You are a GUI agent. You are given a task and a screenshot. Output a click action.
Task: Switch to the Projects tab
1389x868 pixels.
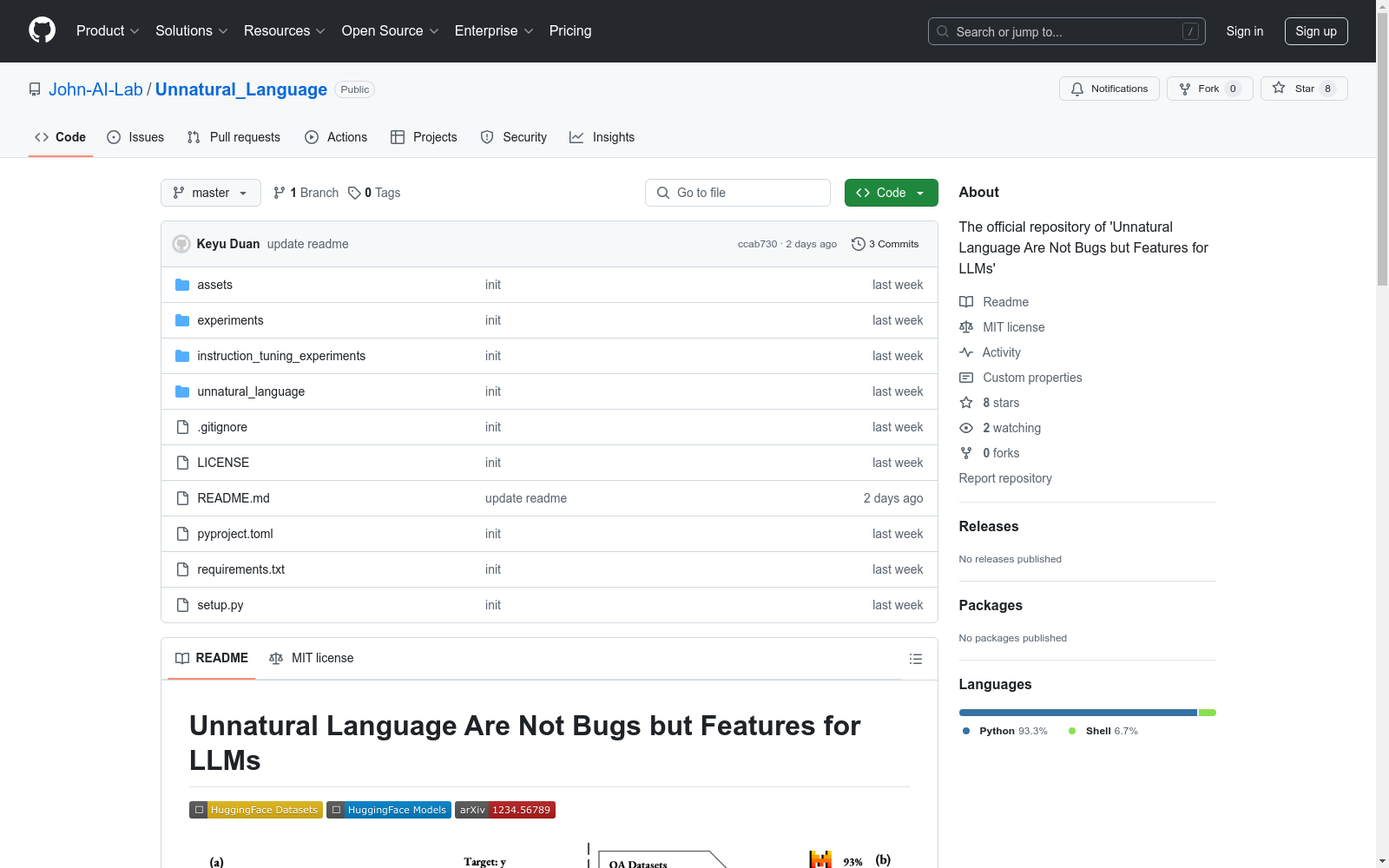[424, 137]
